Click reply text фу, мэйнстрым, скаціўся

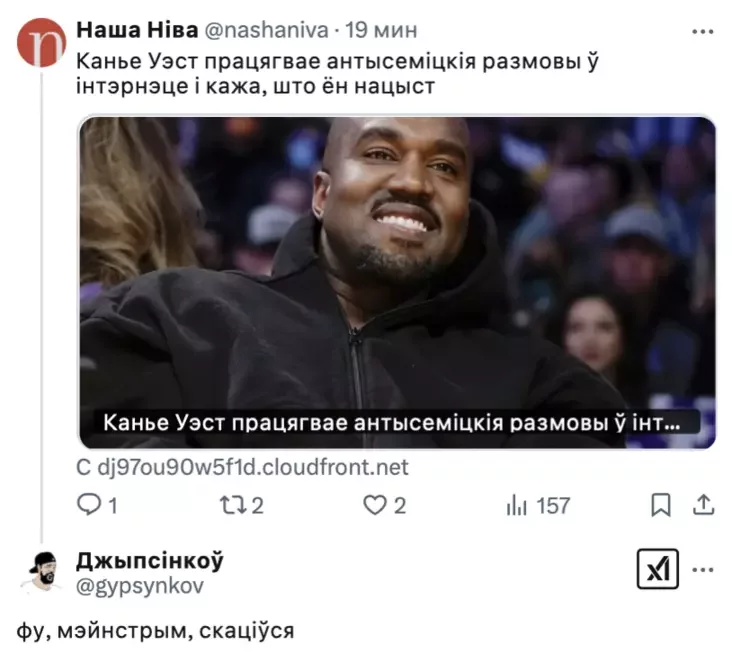point(155,631)
